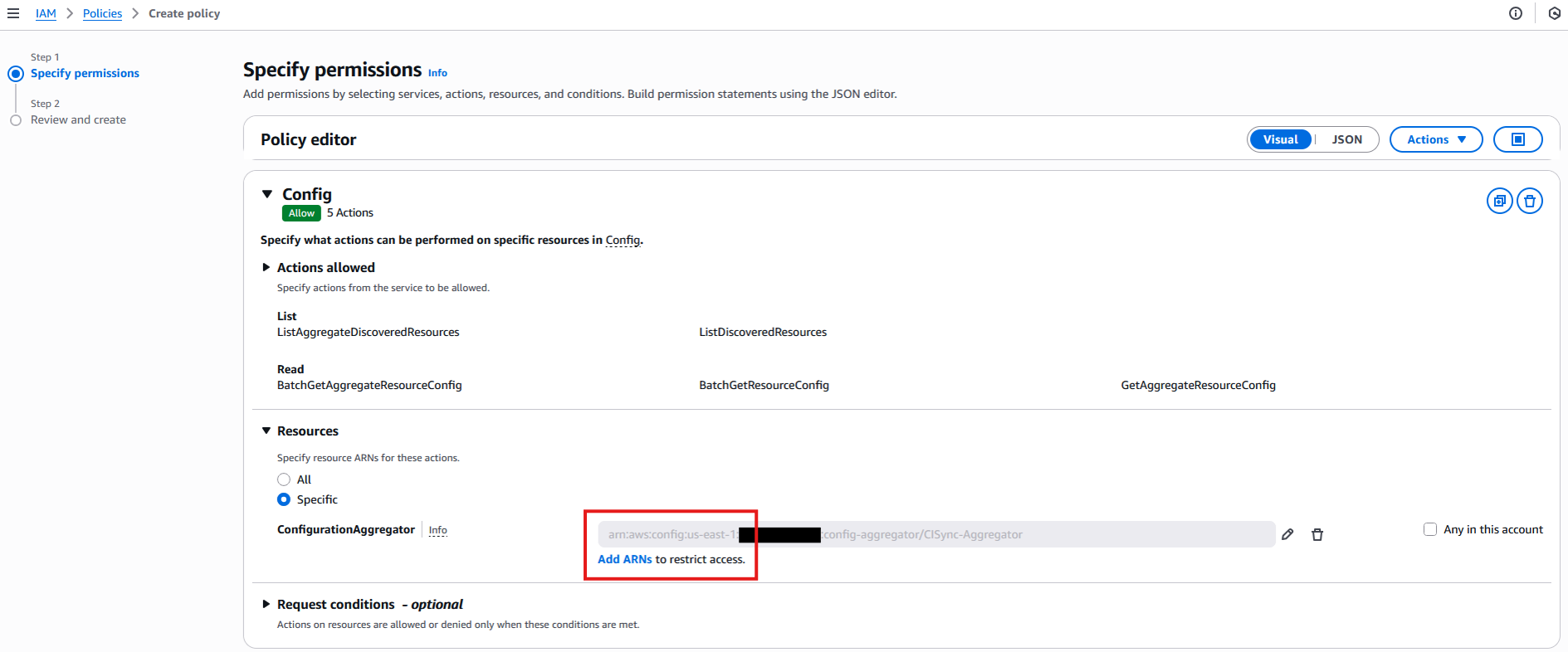Open the Config service link
This screenshot has height=652, width=1568.
[x=623, y=240]
